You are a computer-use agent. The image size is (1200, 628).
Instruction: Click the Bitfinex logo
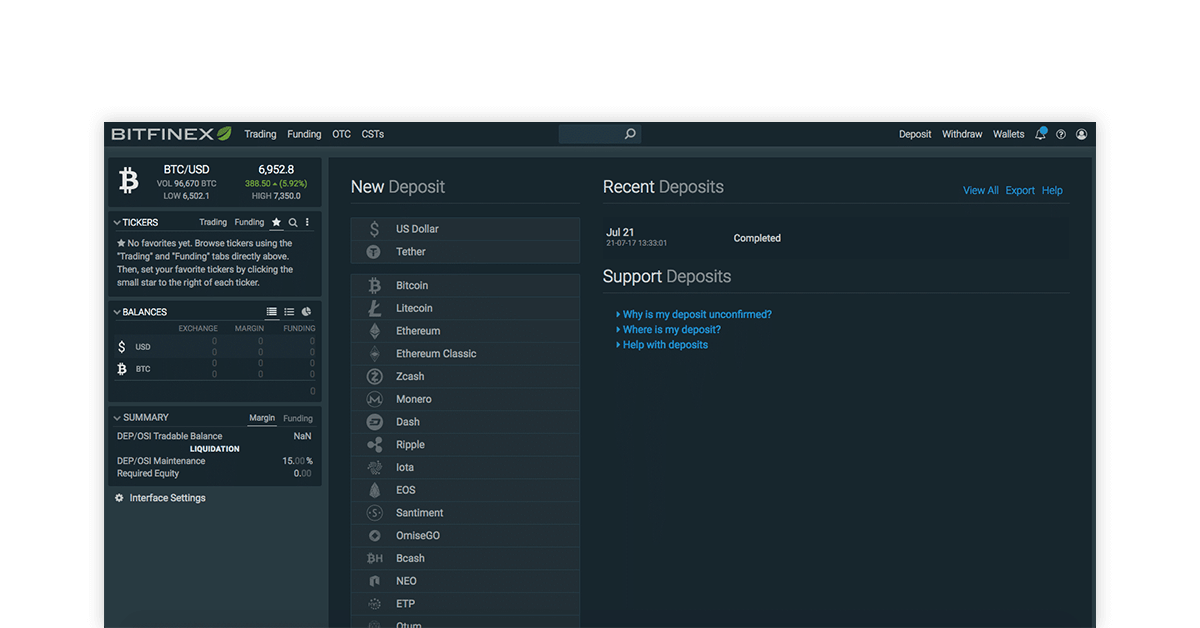tap(171, 134)
